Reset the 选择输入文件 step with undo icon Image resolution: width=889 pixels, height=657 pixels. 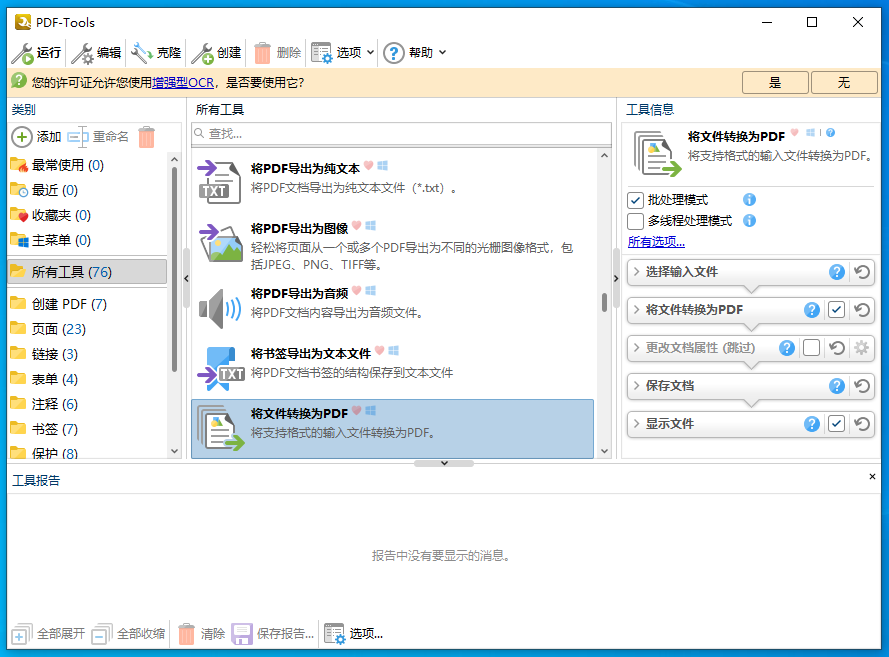point(862,272)
